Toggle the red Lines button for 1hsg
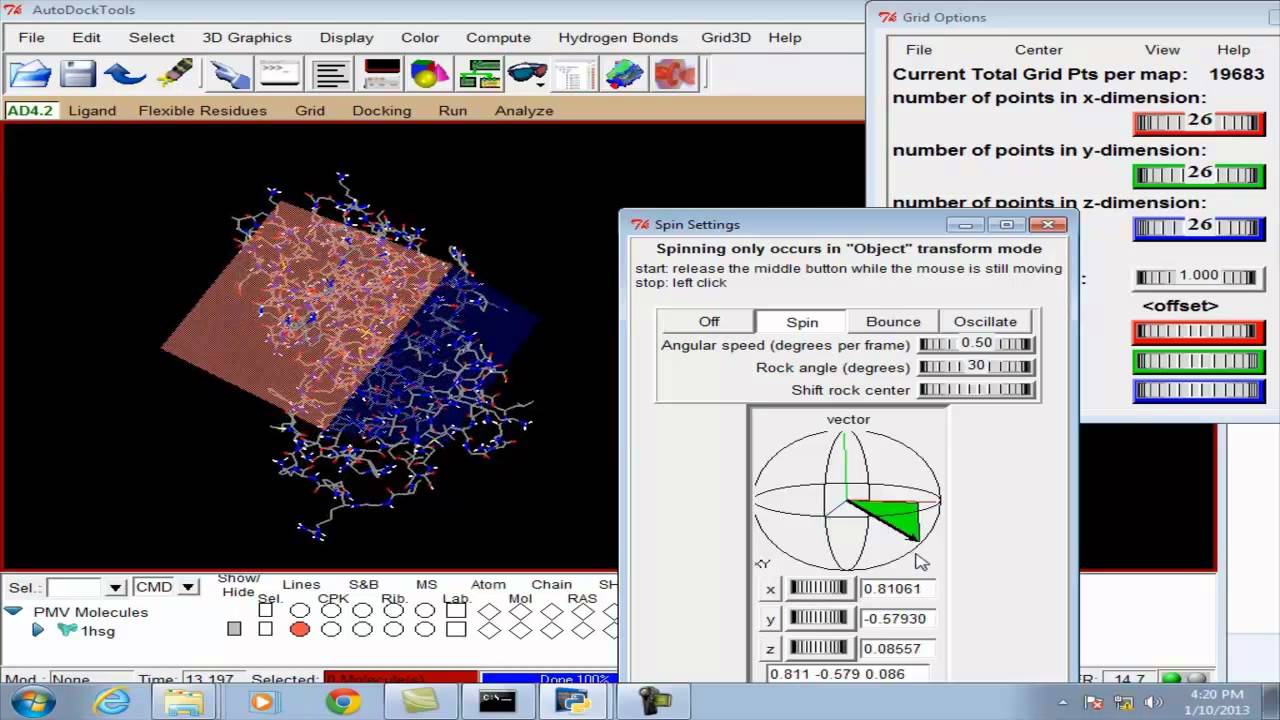This screenshot has width=1280, height=720. tap(299, 629)
